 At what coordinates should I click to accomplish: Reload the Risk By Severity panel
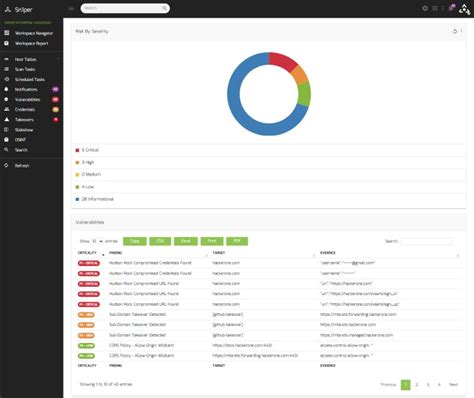point(455,31)
